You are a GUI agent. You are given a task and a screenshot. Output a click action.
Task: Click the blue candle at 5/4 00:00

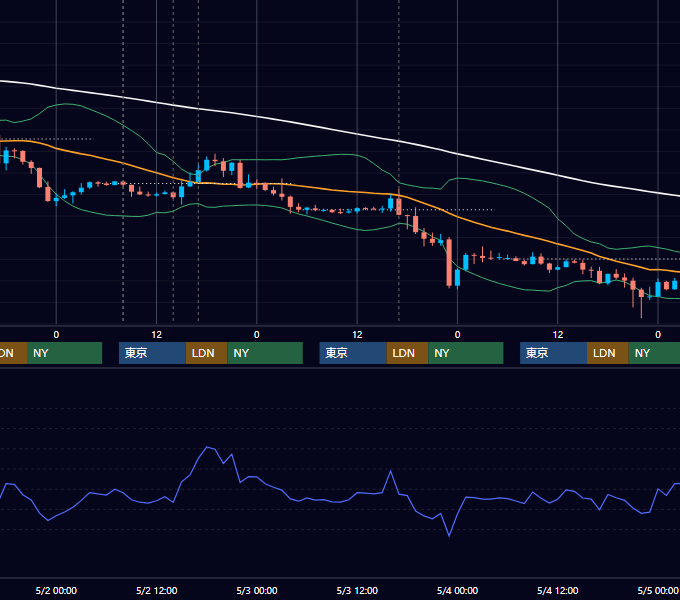pos(457,277)
